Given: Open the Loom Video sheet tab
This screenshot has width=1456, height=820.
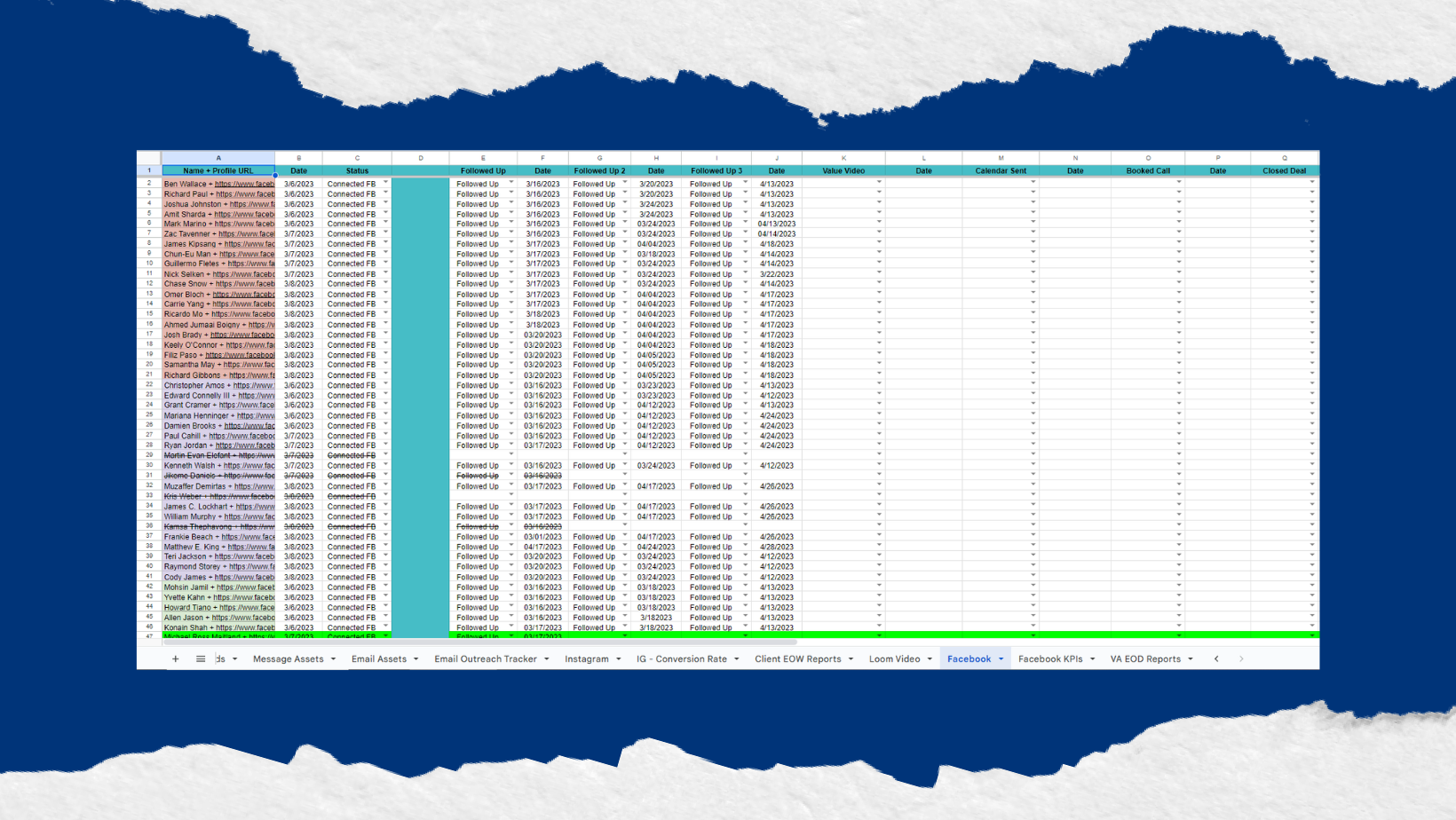Looking at the screenshot, I should [x=894, y=658].
